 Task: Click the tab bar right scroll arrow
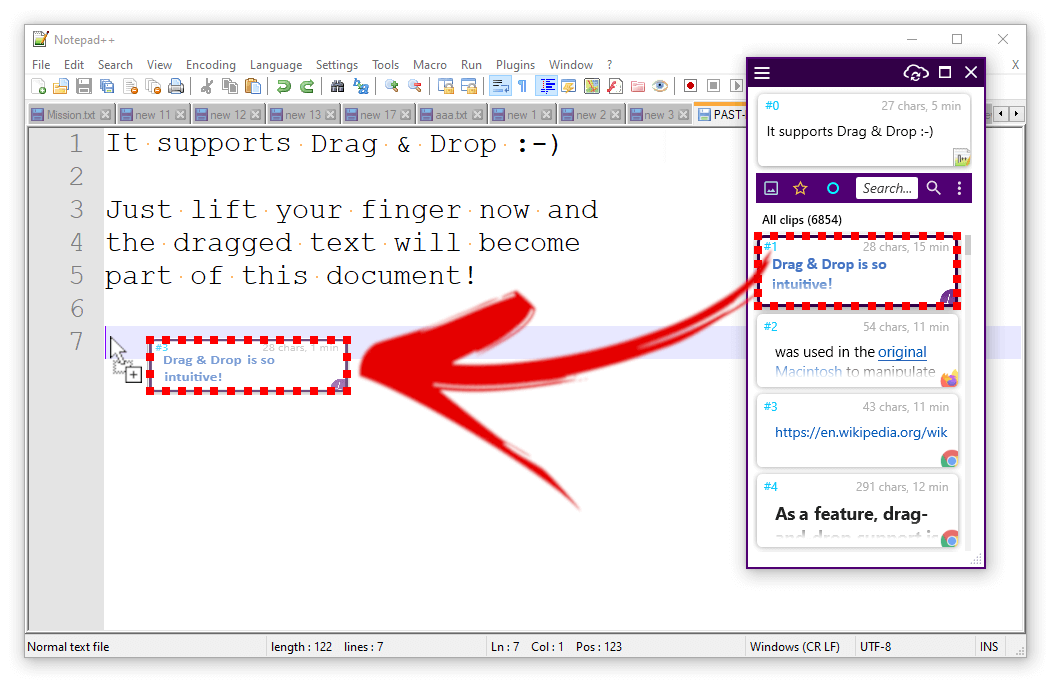(1016, 114)
